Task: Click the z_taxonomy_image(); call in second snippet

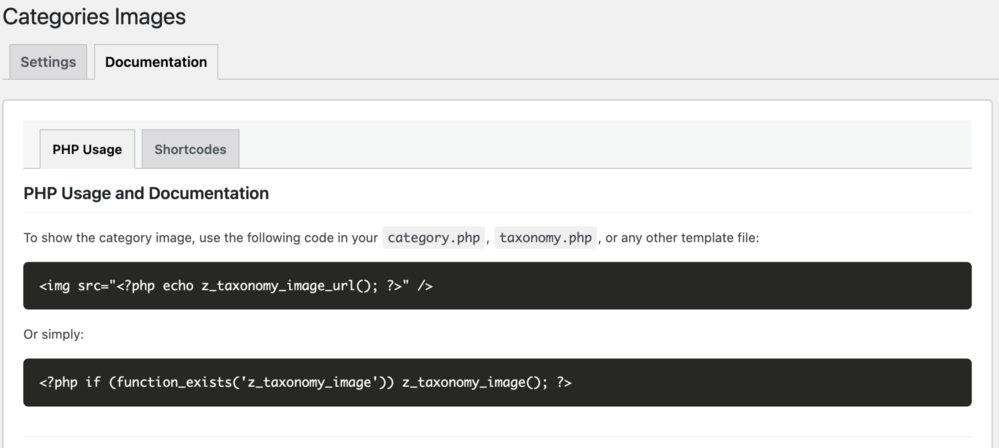Action: pyautogui.click(x=470, y=382)
